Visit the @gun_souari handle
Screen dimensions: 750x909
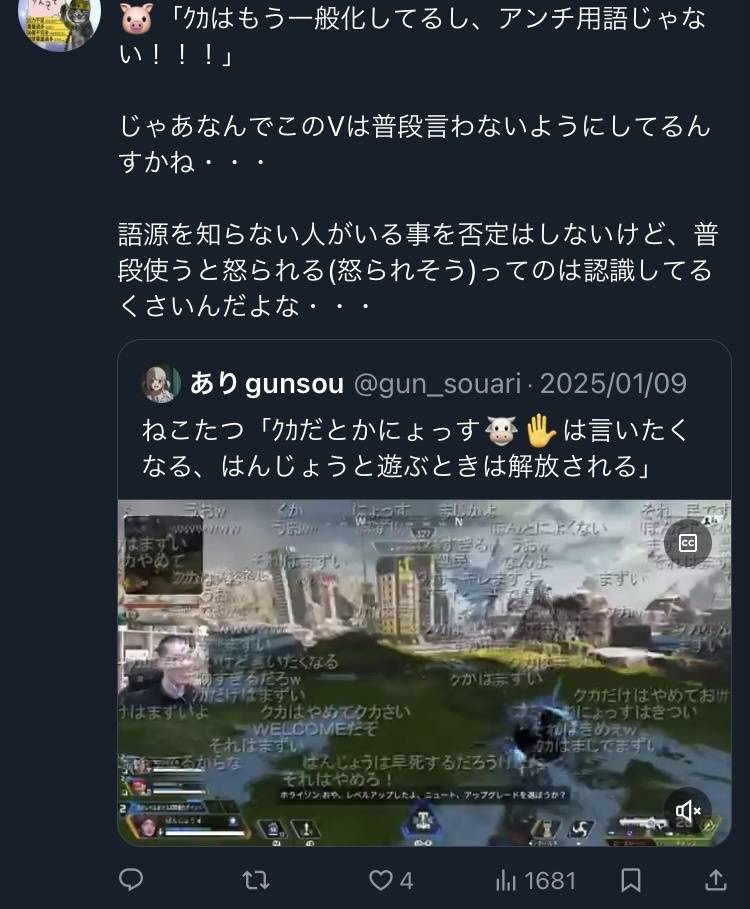(436, 384)
